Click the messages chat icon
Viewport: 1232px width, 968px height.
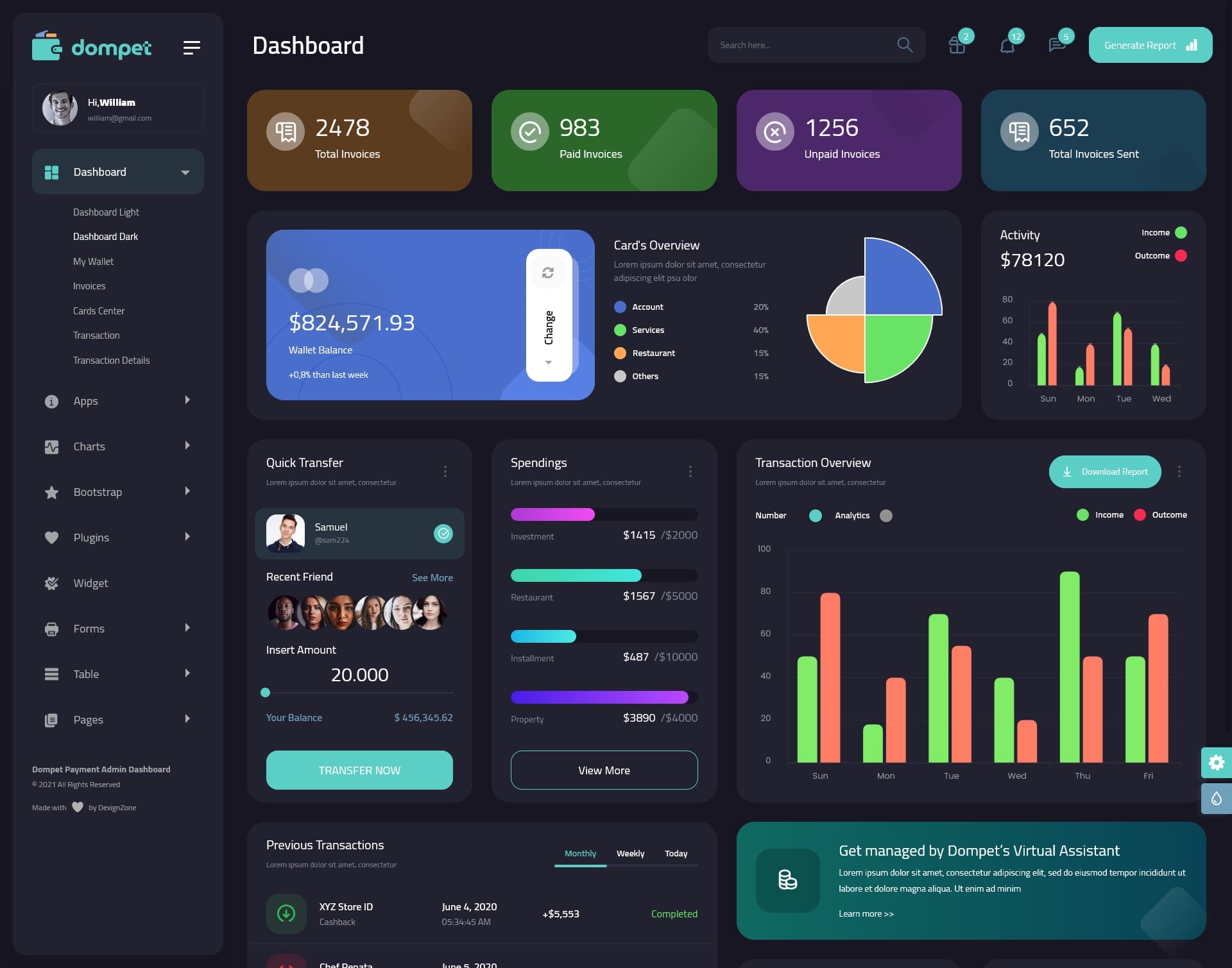[1056, 44]
